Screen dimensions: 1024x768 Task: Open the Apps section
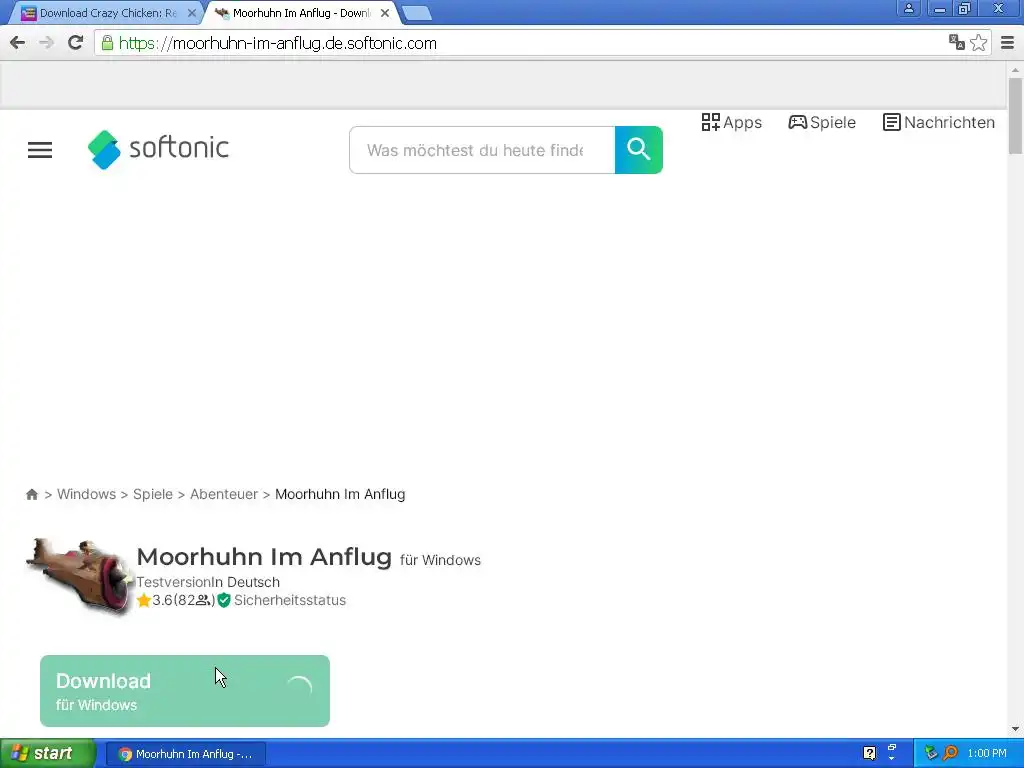pos(731,122)
